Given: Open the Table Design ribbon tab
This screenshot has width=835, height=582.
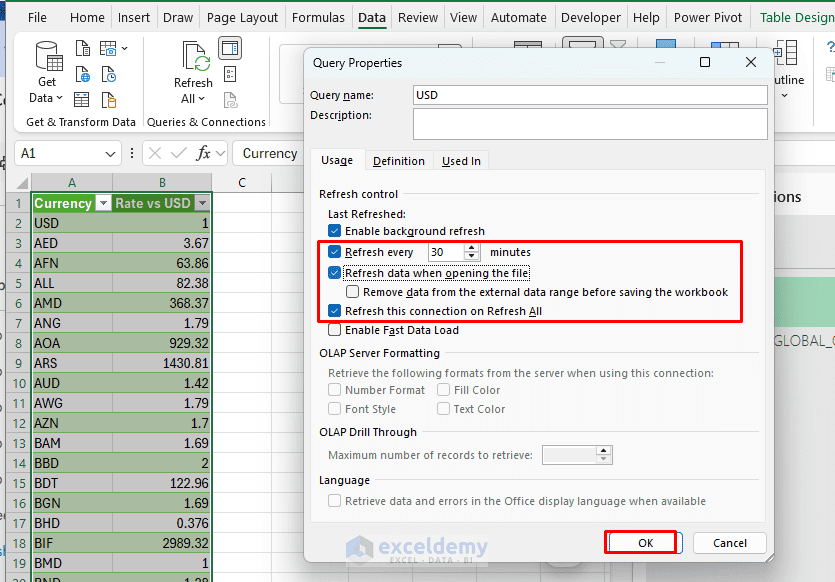Looking at the screenshot, I should pyautogui.click(x=797, y=18).
